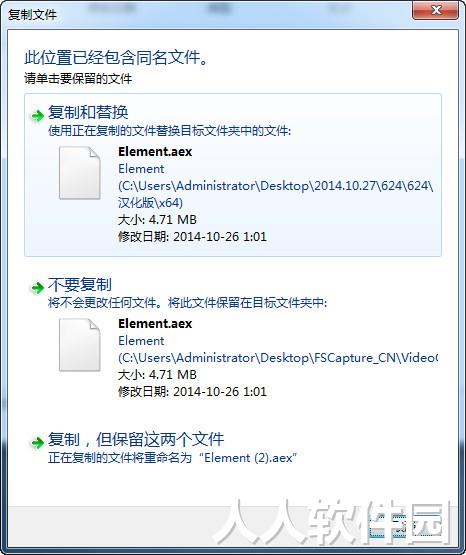Viewport: 466px width, 555px height.
Task: Click 修改日期 line in 复制和替换 section
Action: [192, 237]
